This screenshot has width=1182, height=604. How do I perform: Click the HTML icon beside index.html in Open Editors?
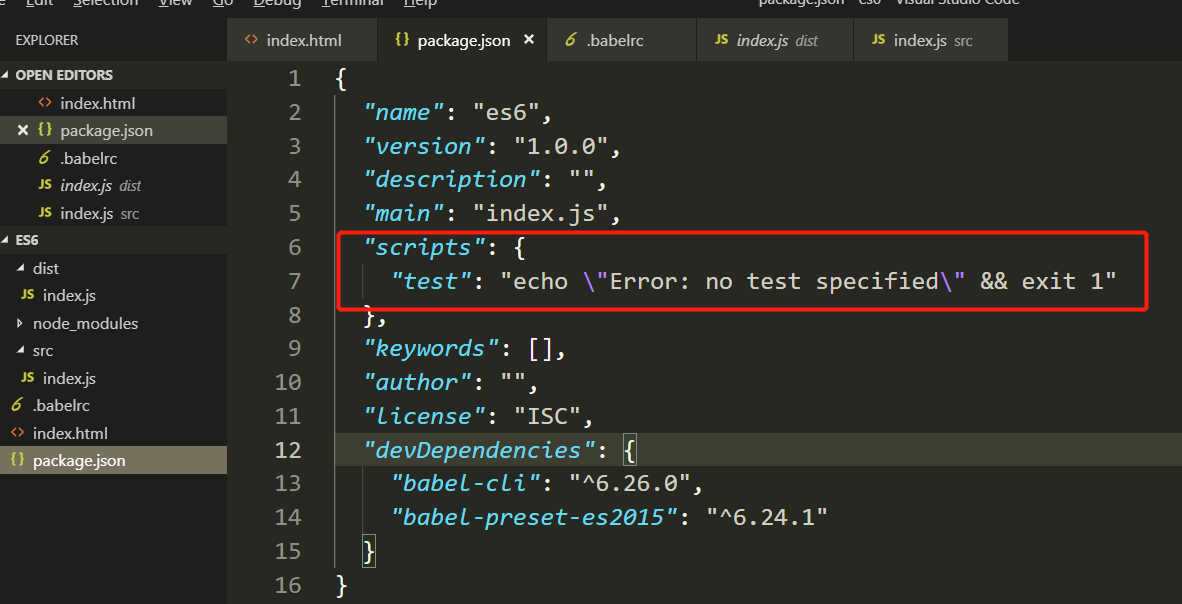point(44,103)
